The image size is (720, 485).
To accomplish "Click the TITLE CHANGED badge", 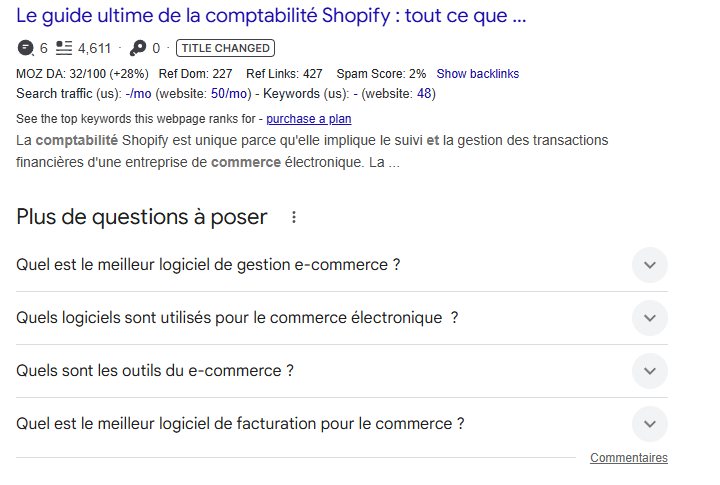I will [225, 48].
